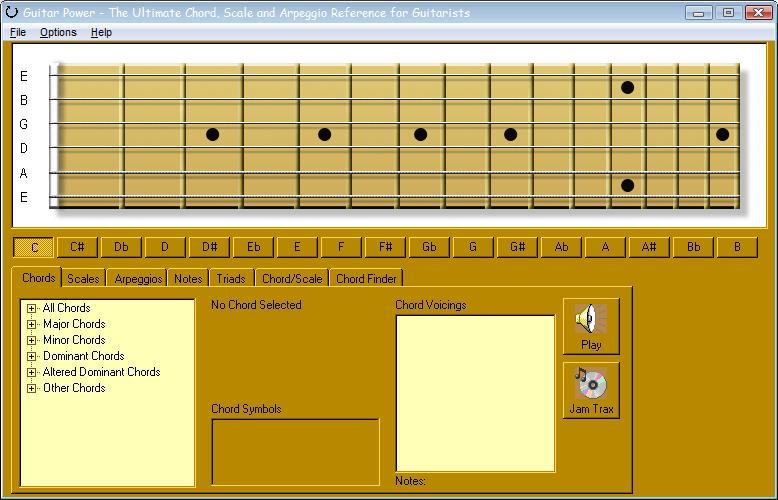This screenshot has width=778, height=500.
Task: Click the A string label
Action: (x=23, y=174)
